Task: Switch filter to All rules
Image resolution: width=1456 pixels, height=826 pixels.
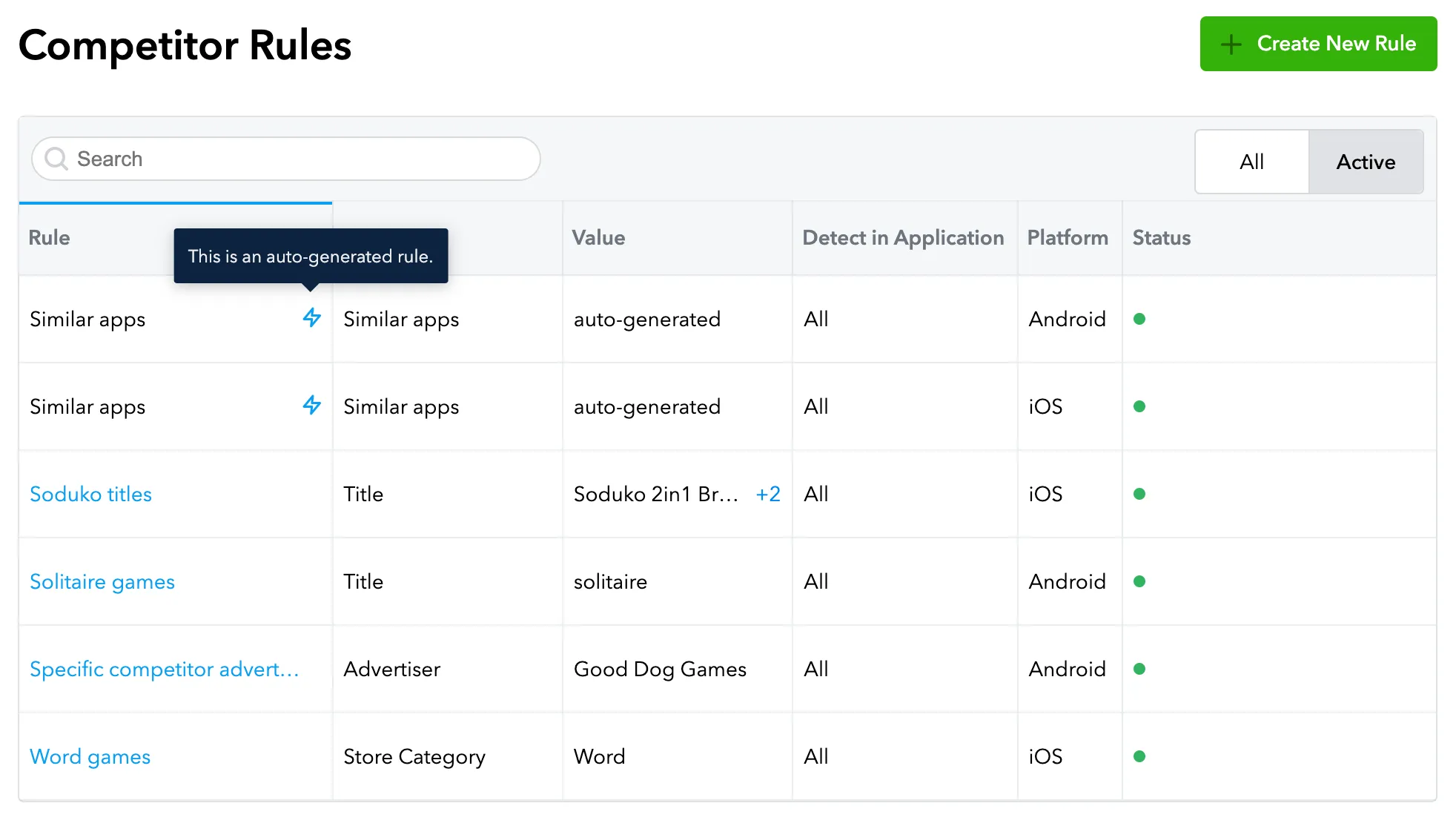Action: tap(1251, 162)
